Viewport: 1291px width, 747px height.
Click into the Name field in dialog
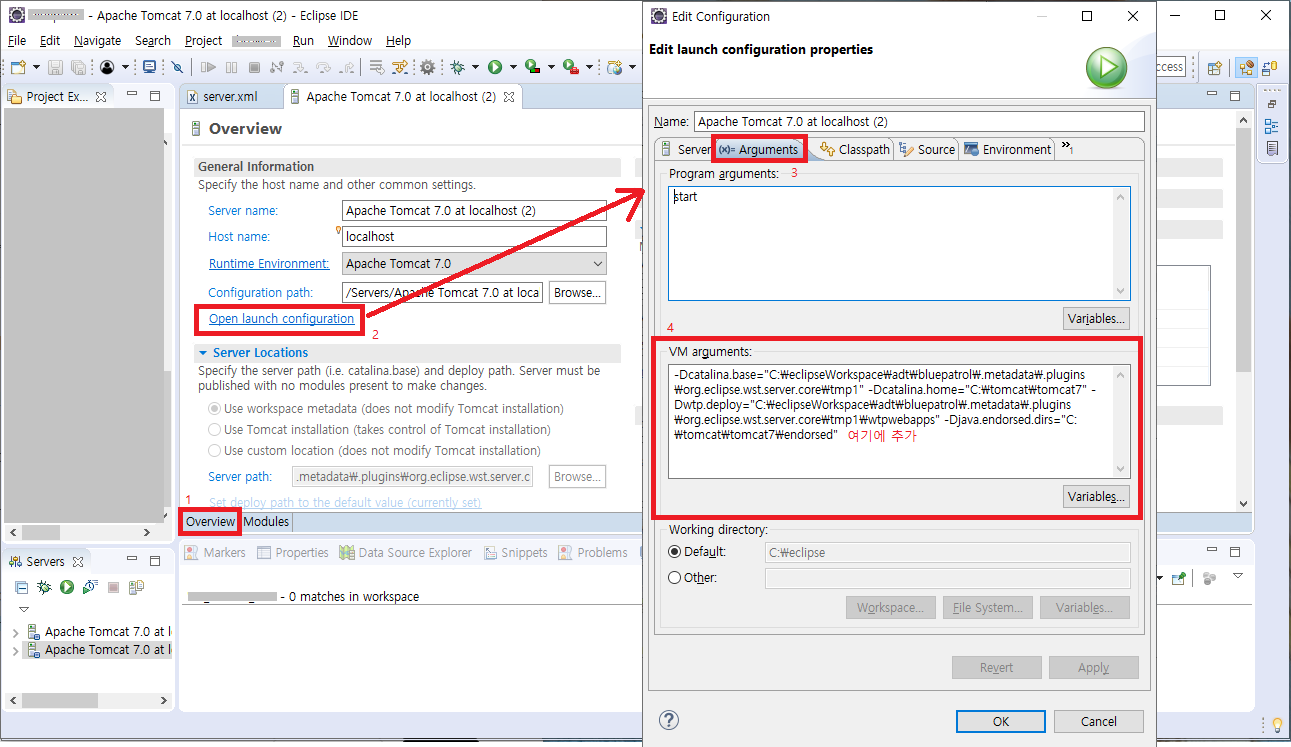point(918,121)
